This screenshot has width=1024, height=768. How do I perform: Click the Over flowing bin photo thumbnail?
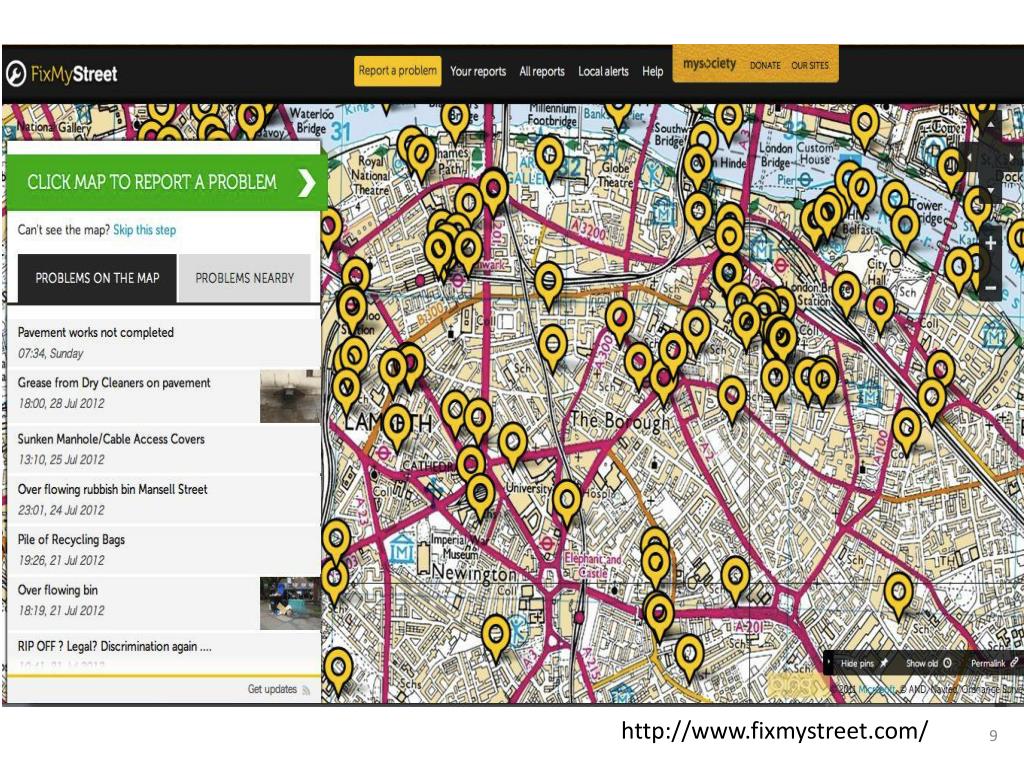pos(290,603)
